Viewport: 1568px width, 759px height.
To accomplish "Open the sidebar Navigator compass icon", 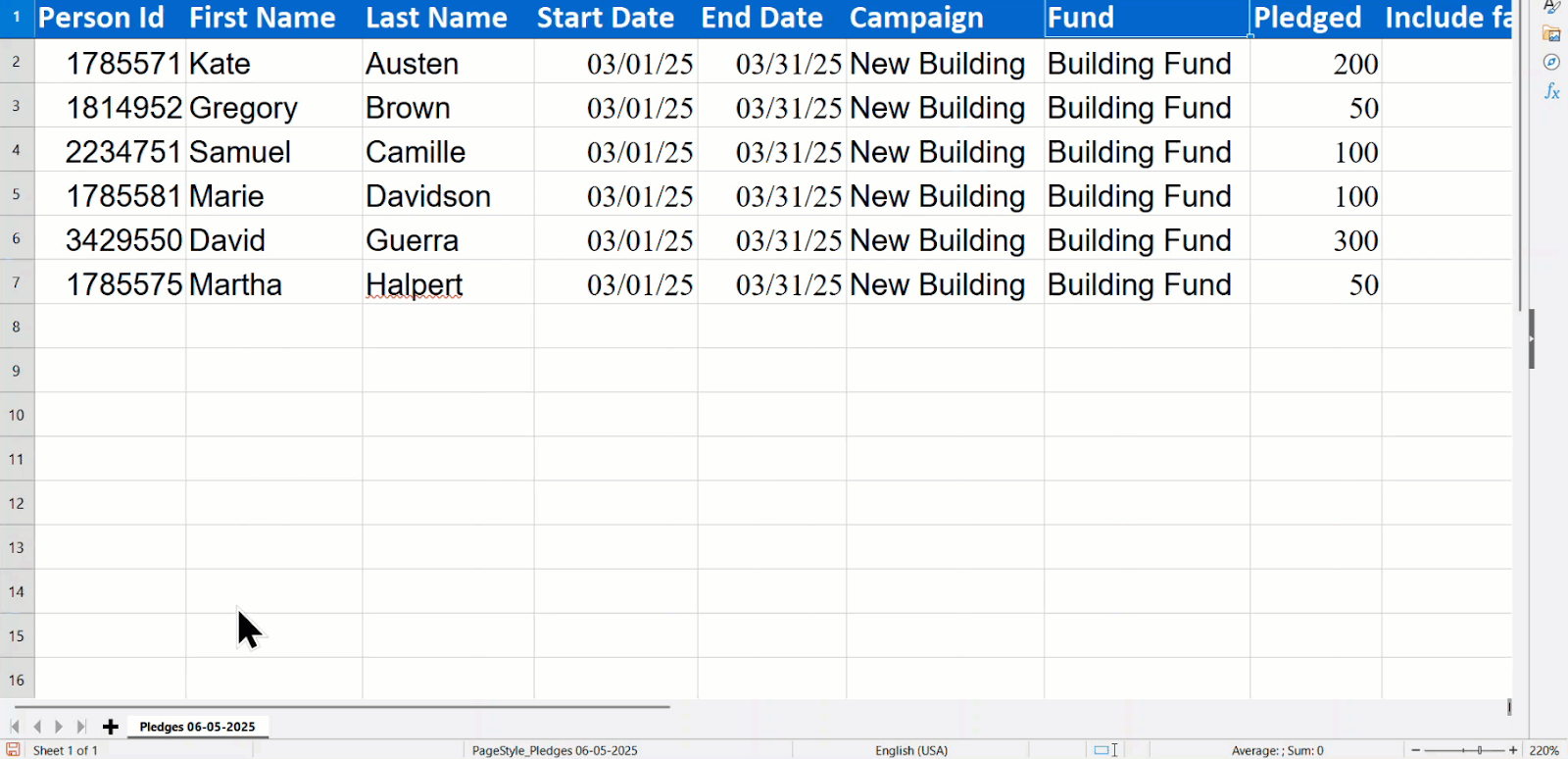I will (x=1551, y=63).
